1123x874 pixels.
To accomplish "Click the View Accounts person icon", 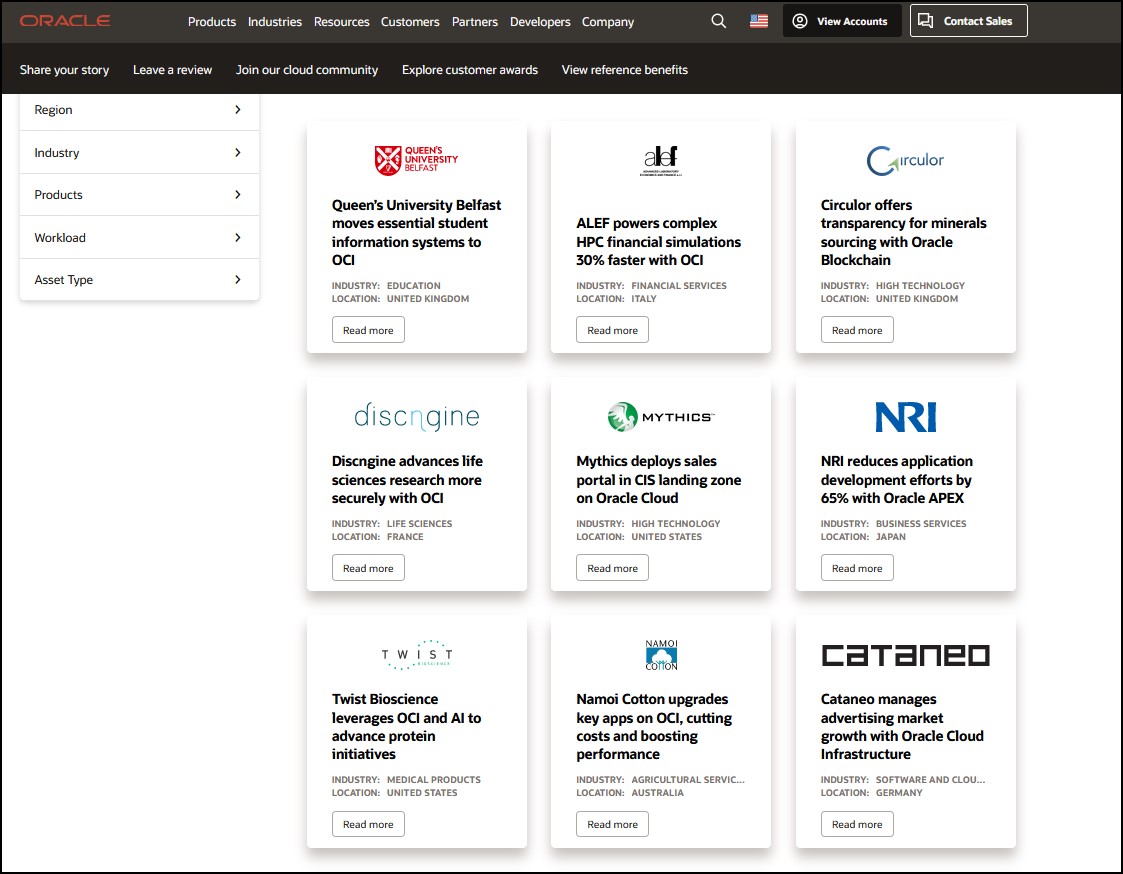I will 799,20.
